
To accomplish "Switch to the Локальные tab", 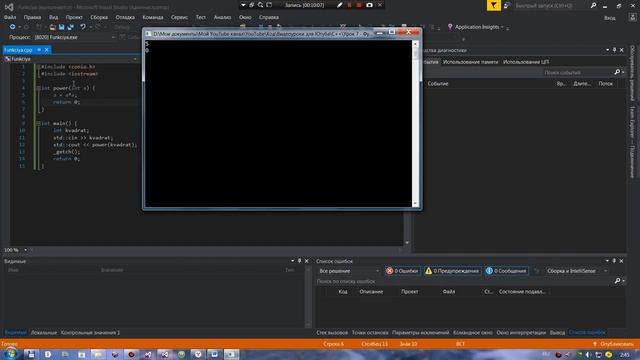I will click(x=44, y=333).
